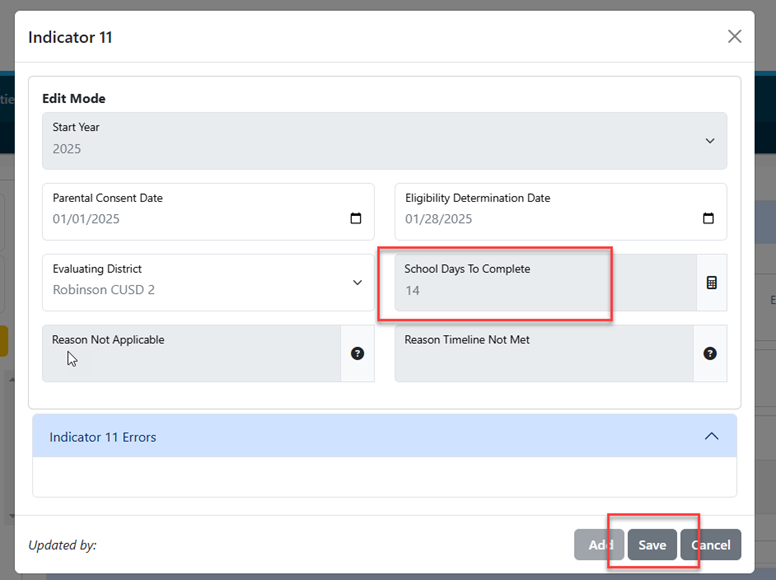Focus the Parental Consent Date value
Screen dimensions: 776x580
tap(86, 219)
